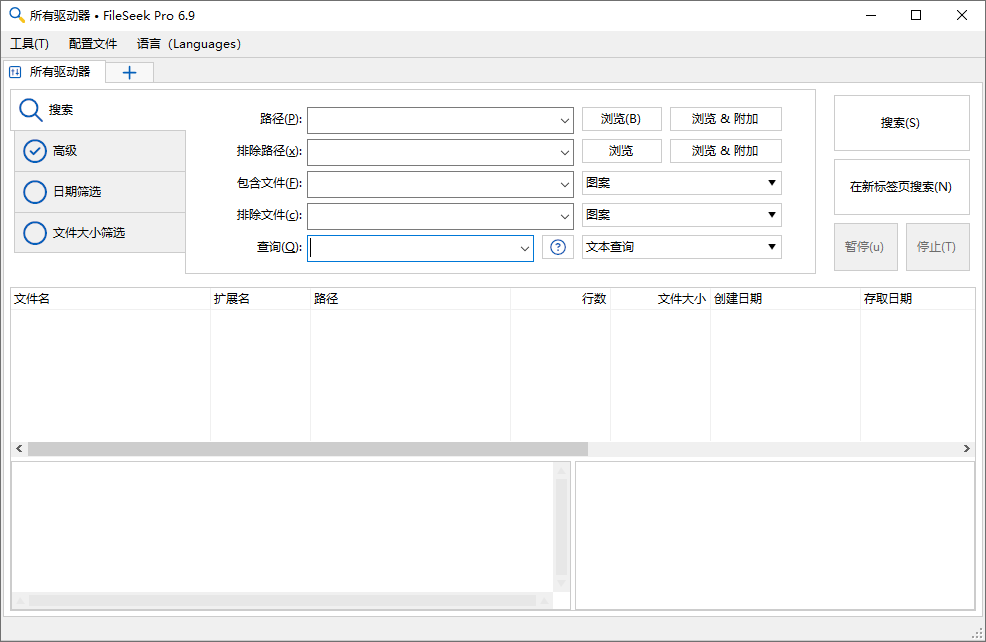This screenshot has height=642, width=986.
Task: Open the 工具(T) menu
Action: (x=29, y=44)
